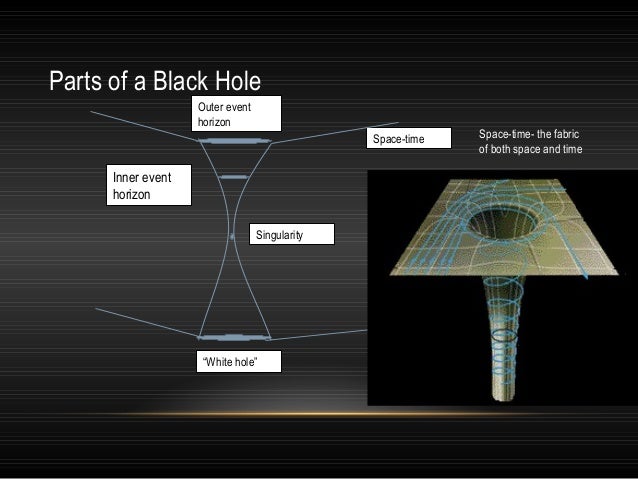638x479 pixels.
Task: Select the "White hole" label box
Action: (239, 361)
